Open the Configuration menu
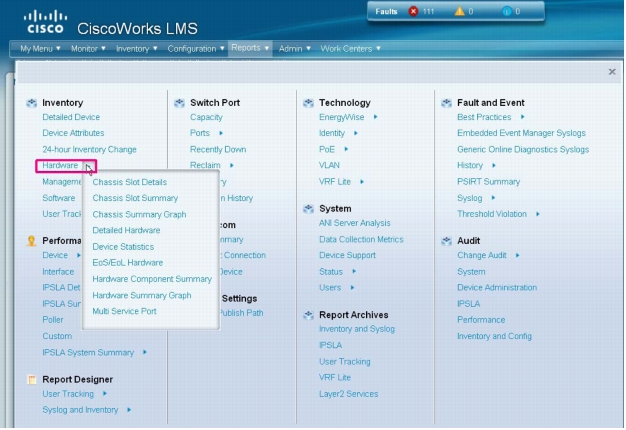626x430 pixels. [x=196, y=49]
